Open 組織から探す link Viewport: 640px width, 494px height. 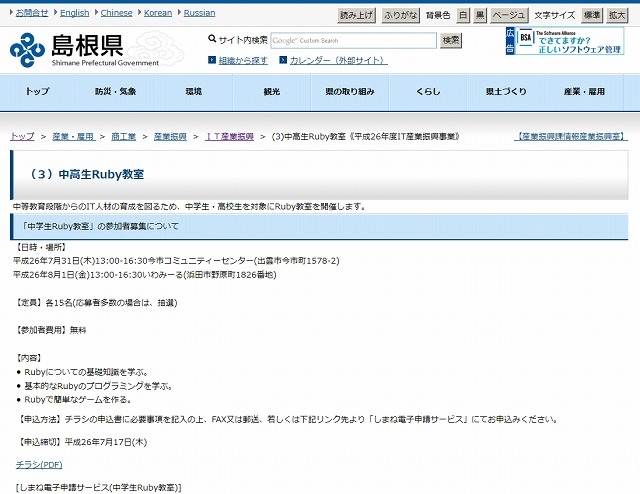[x=243, y=60]
